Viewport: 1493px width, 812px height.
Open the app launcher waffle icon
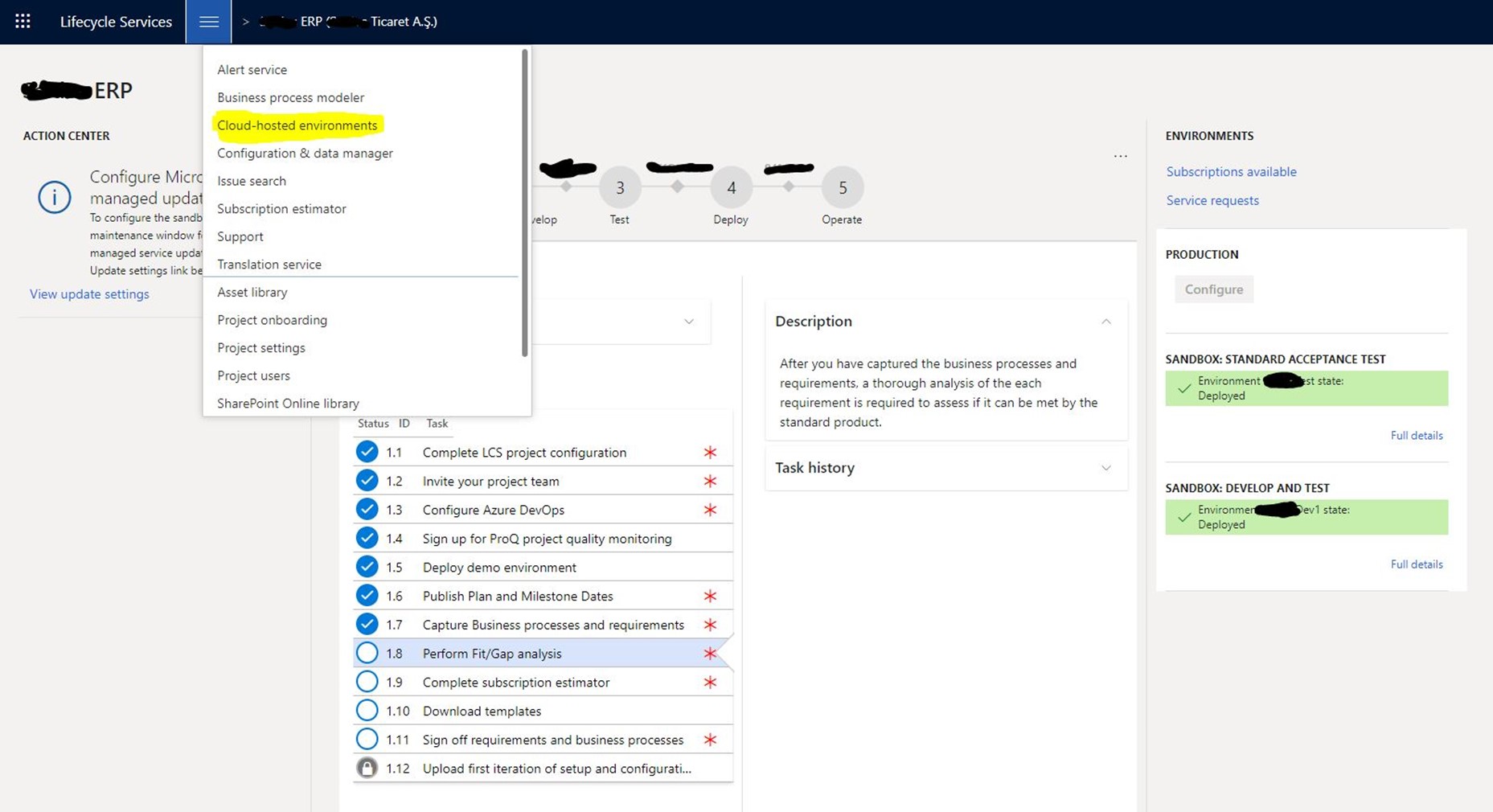23,22
